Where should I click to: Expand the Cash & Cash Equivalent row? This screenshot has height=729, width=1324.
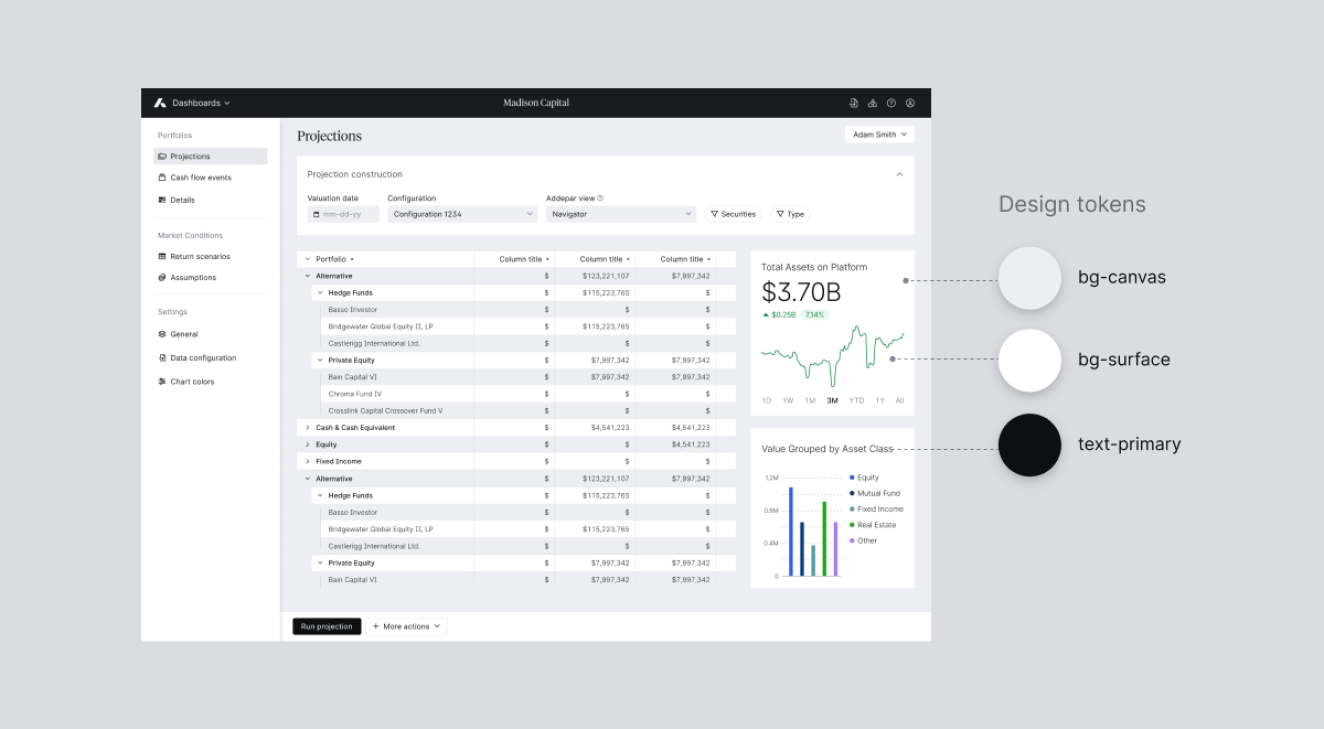pos(307,428)
